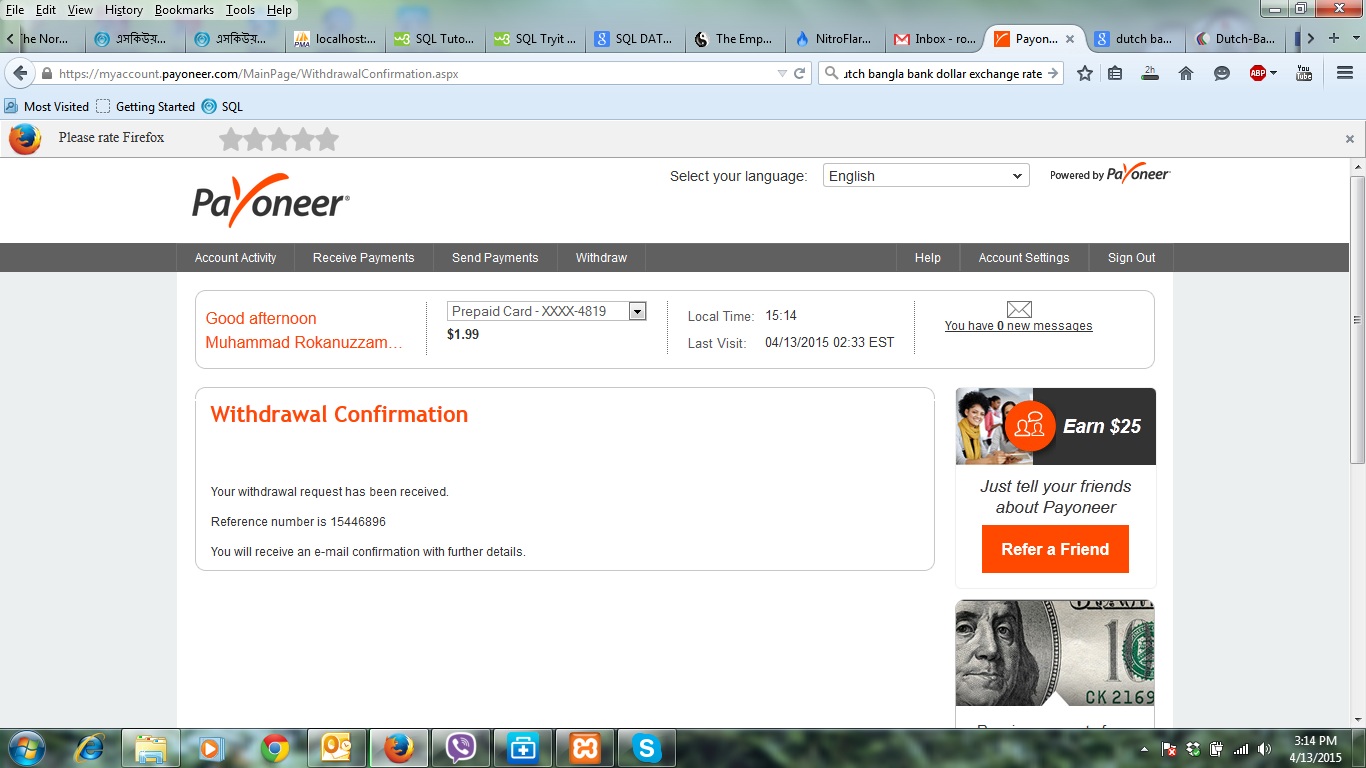
Task: Show hidden system tray icons
Action: (1144, 749)
